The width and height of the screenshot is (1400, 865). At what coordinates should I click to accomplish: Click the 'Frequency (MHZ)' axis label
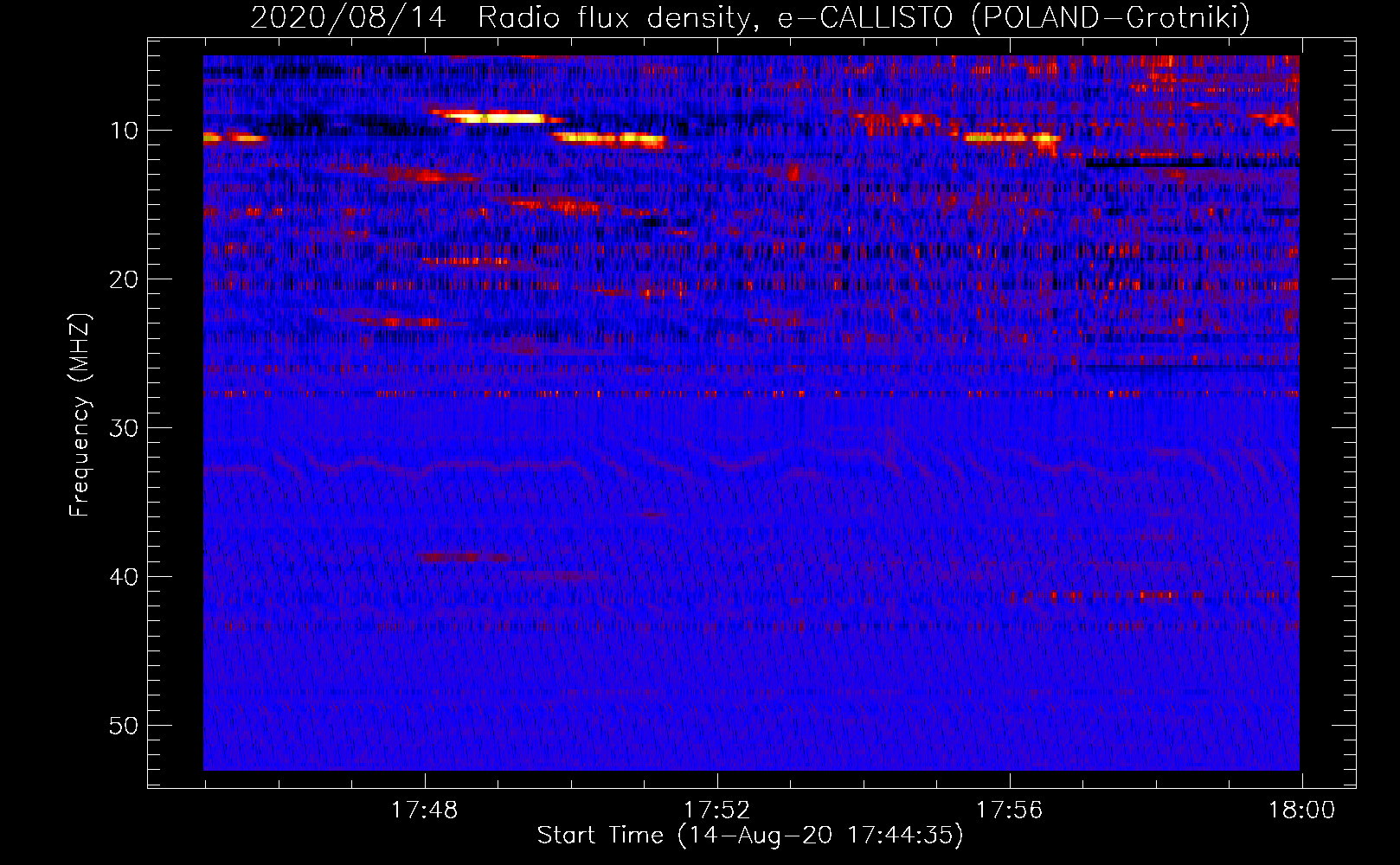[80, 414]
